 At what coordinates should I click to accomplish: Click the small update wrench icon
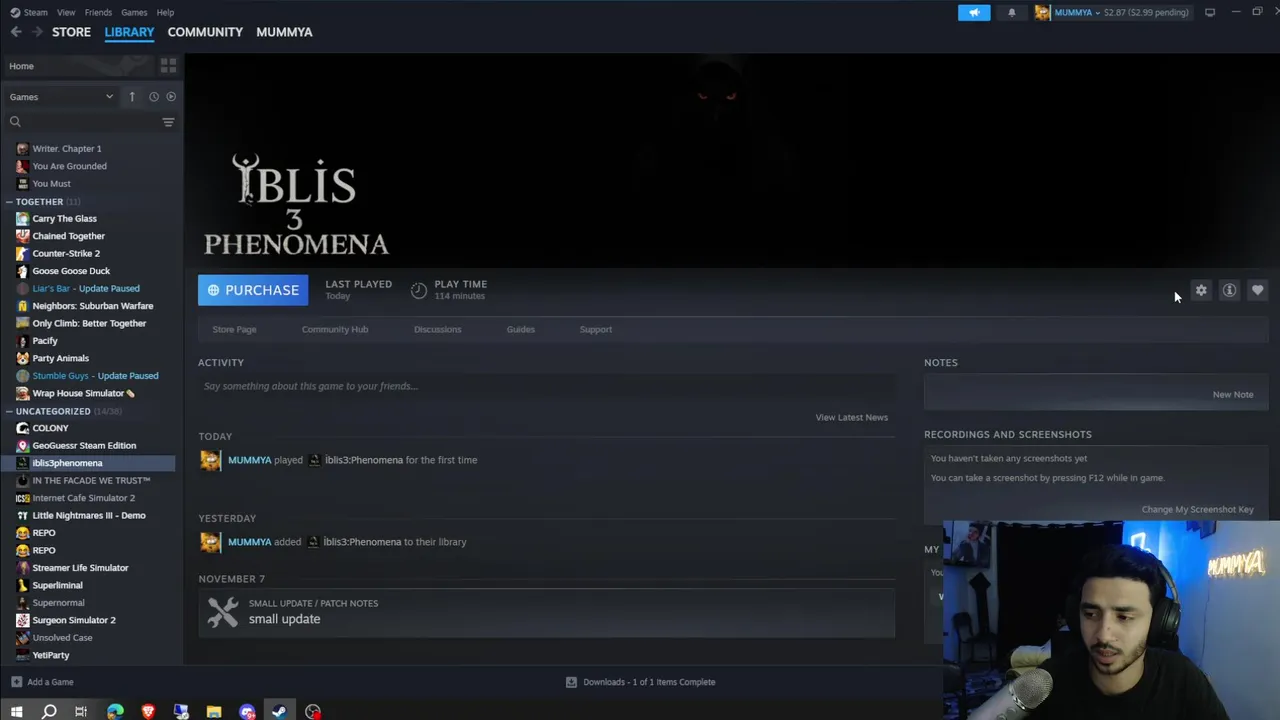pos(223,611)
